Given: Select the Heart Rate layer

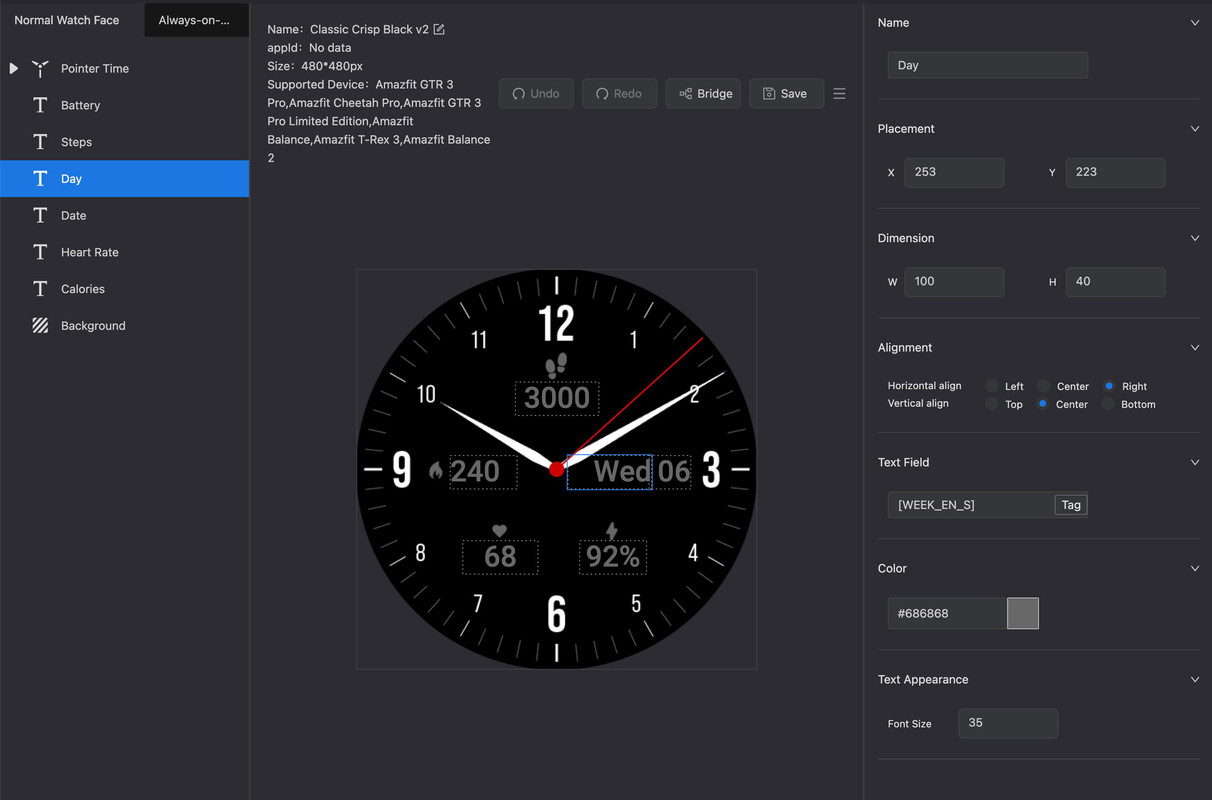Looking at the screenshot, I should click(x=124, y=252).
